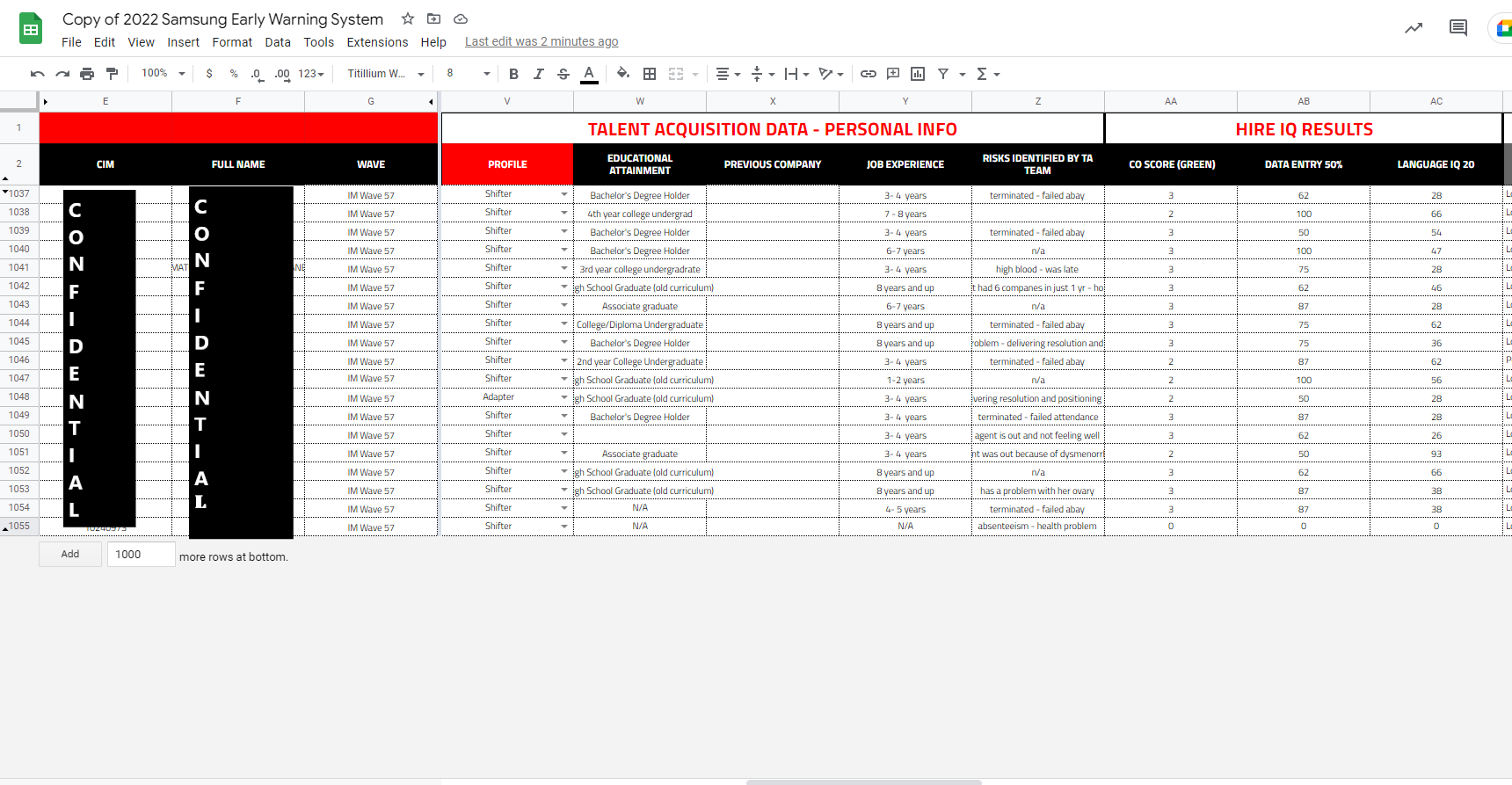Open the Tools menu
The width and height of the screenshot is (1512, 785).
(x=319, y=42)
